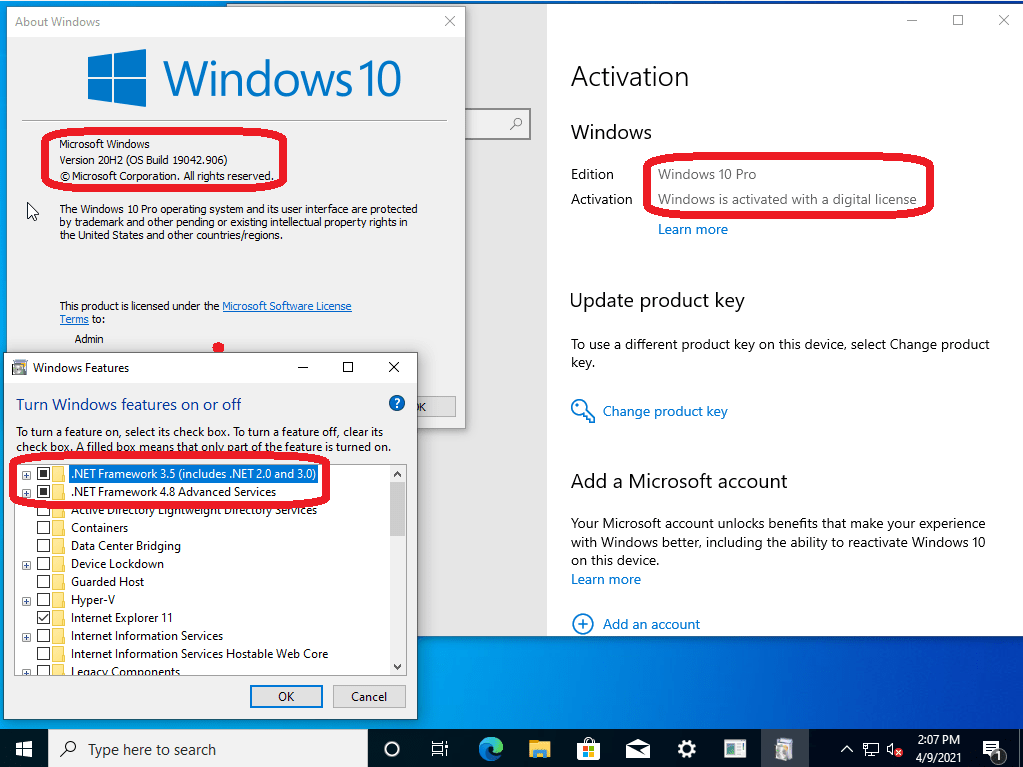
Task: Minimize the Windows Features window
Action: coord(303,367)
